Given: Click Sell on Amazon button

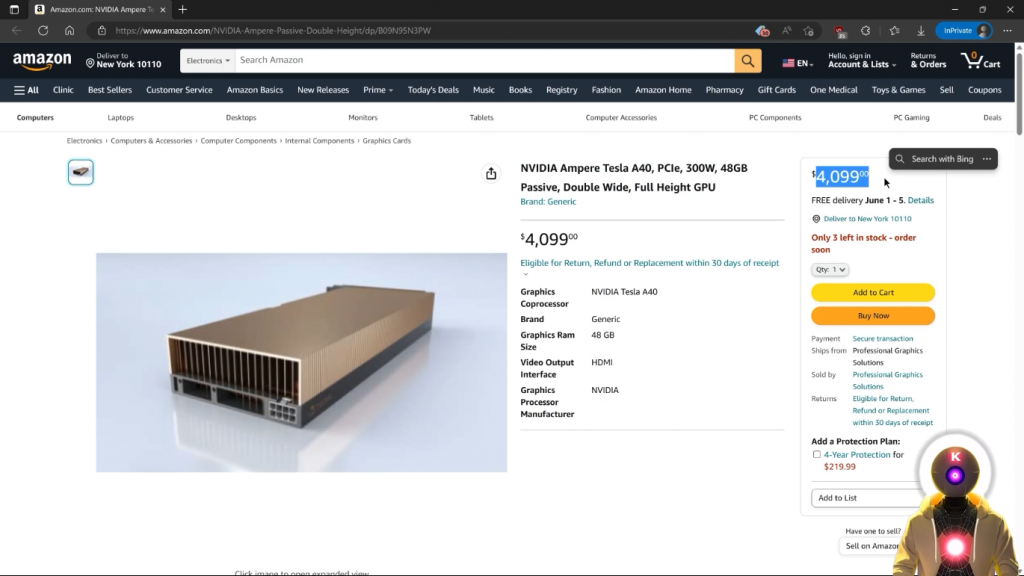Looking at the screenshot, I should click(x=872, y=546).
